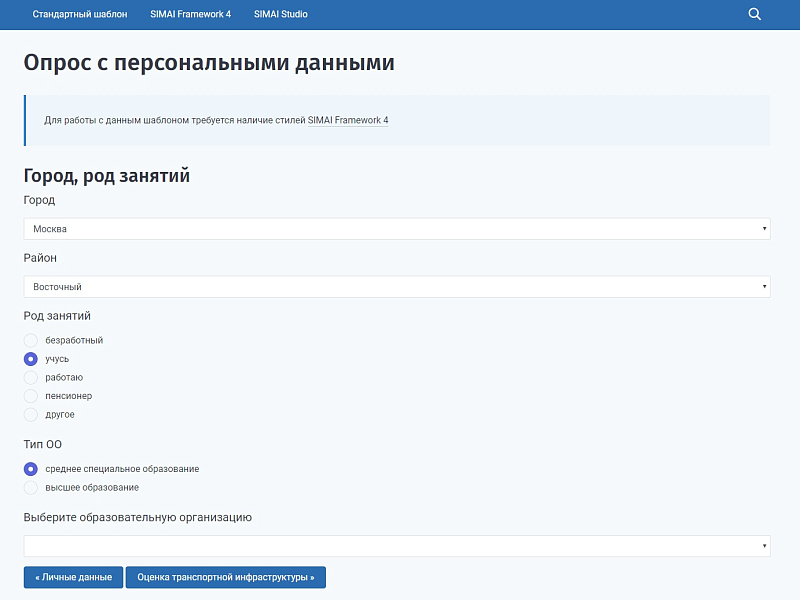Click the arrow on the organization dropdown

(x=762, y=546)
